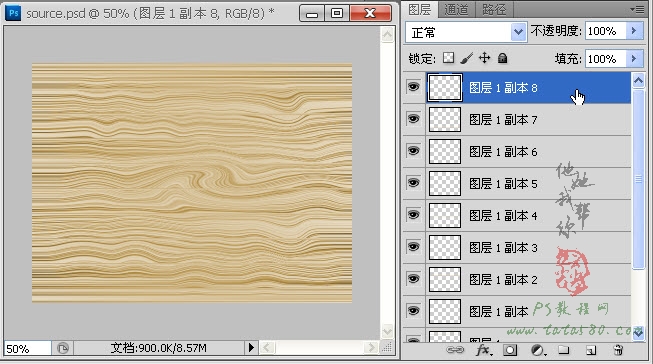Maximize the source.psd document window

tap(337, 13)
